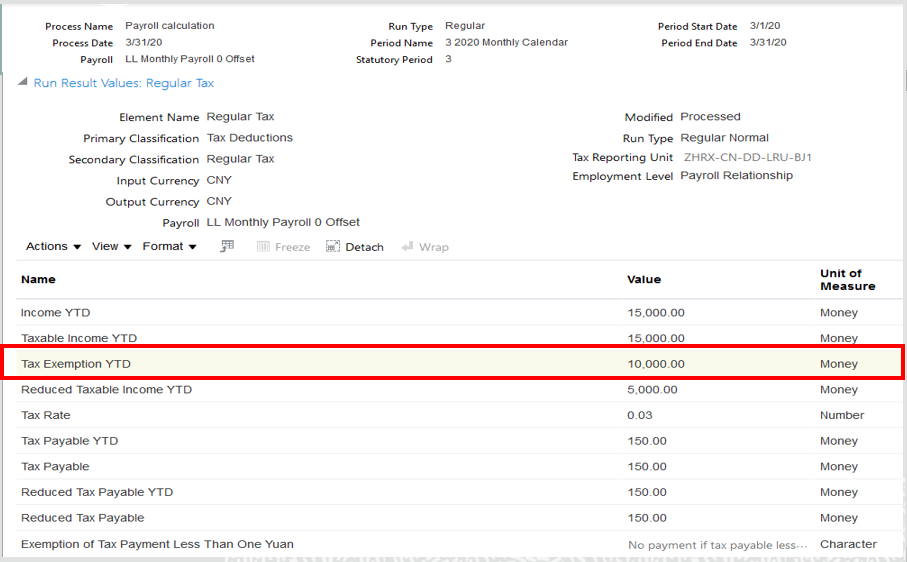The width and height of the screenshot is (907, 562).
Task: Click the 10,000.00 Tax Exemption YTD value
Action: click(656, 364)
